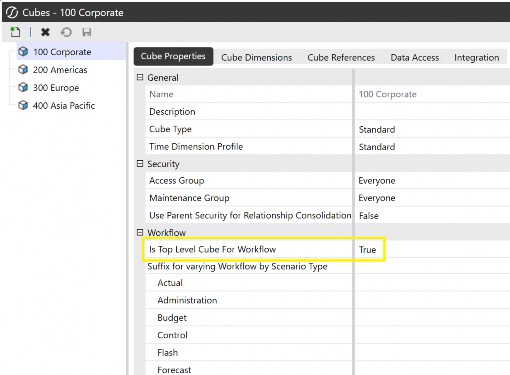Screen dimensions: 510x375
Task: Collapse the General section
Action: [x=140, y=77]
